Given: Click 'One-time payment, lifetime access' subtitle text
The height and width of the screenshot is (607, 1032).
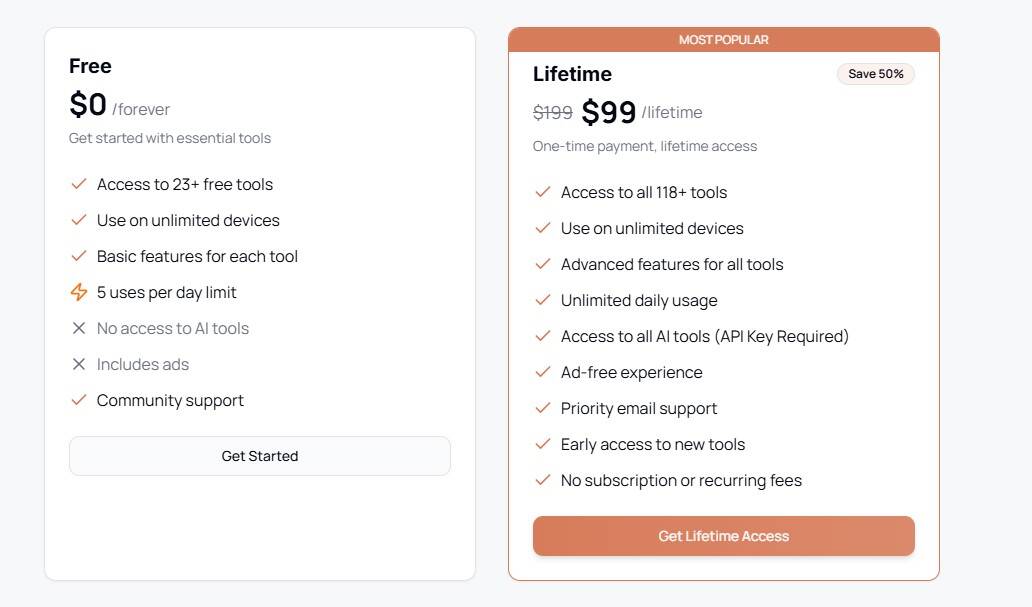Looking at the screenshot, I should point(644,145).
